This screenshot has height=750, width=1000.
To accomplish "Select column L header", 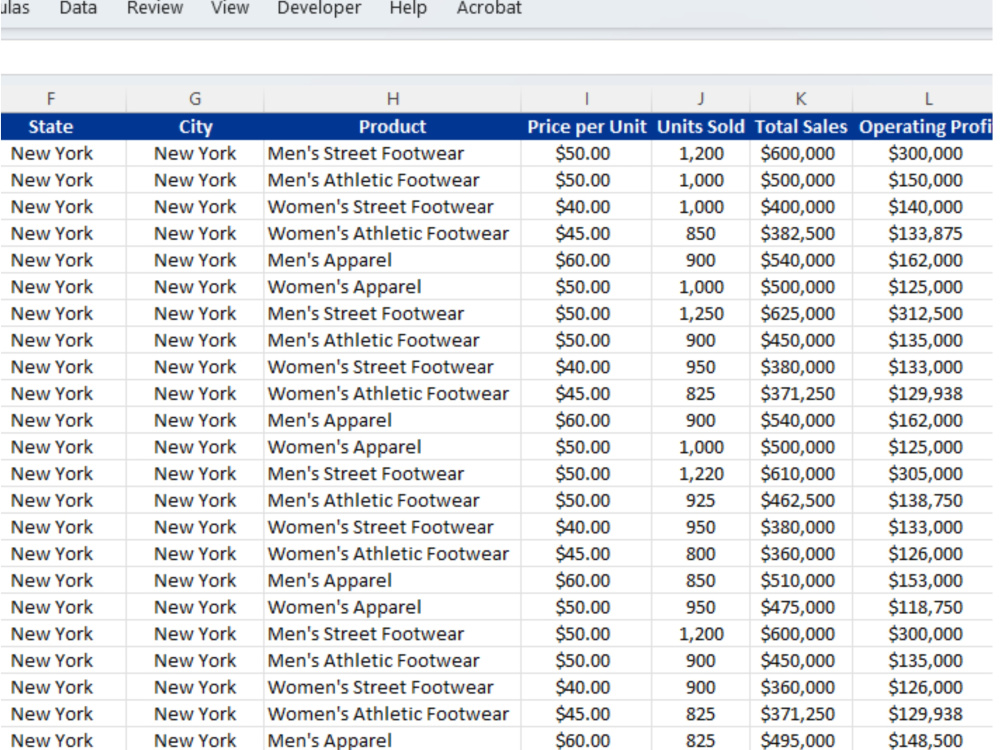I will [x=923, y=99].
